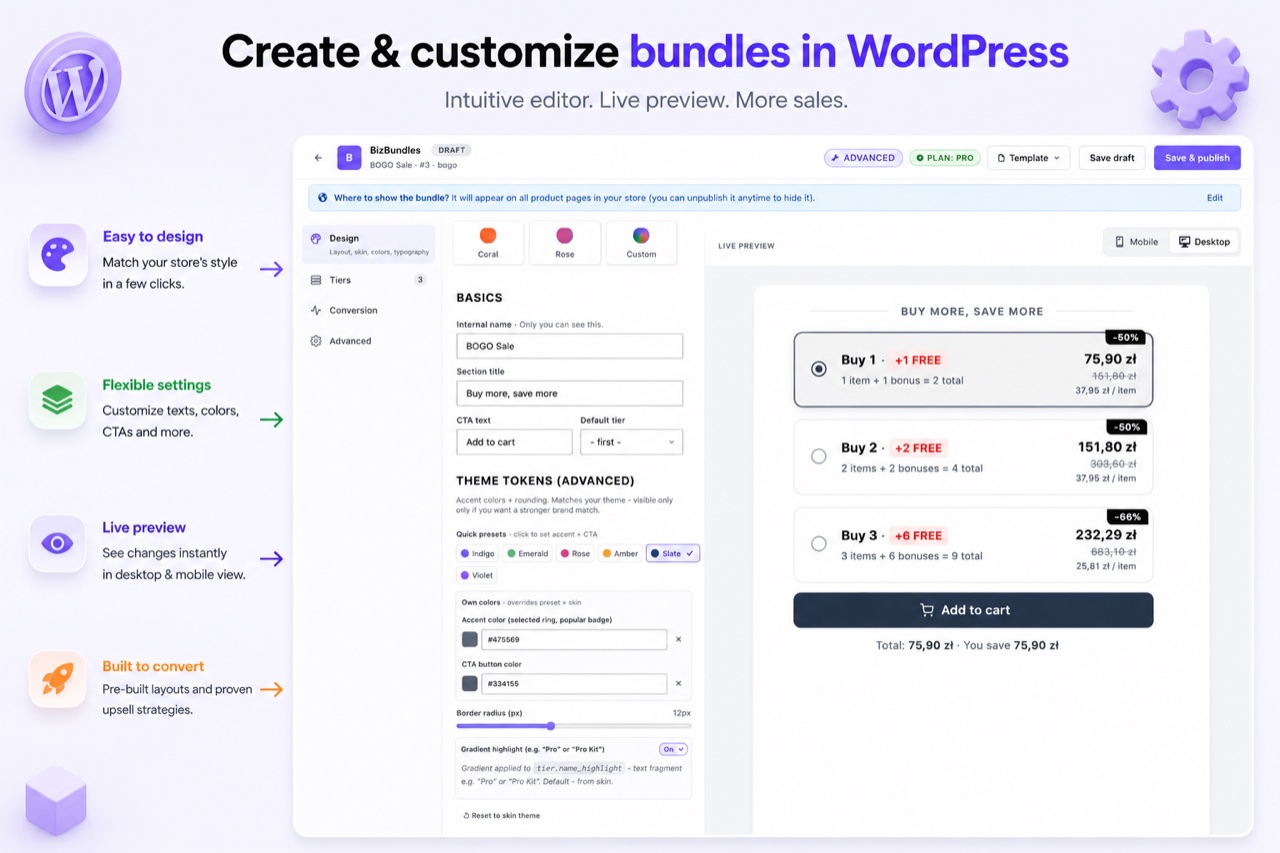Screen dimensions: 1280x853
Task: Click the Advanced gear icon in sidebar
Action: coord(316,341)
